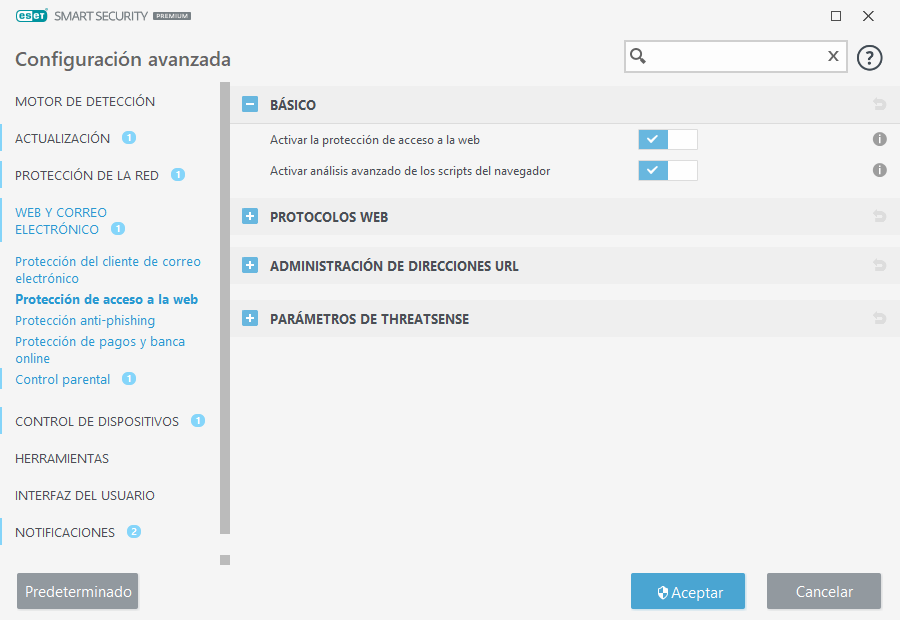Viewport: 900px width, 620px height.
Task: Revert the BÁSICO section to default
Action: (x=879, y=104)
